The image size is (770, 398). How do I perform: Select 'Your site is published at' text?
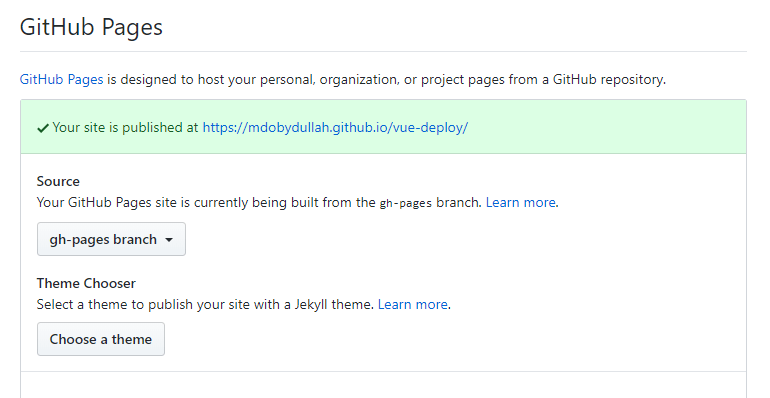pos(125,128)
